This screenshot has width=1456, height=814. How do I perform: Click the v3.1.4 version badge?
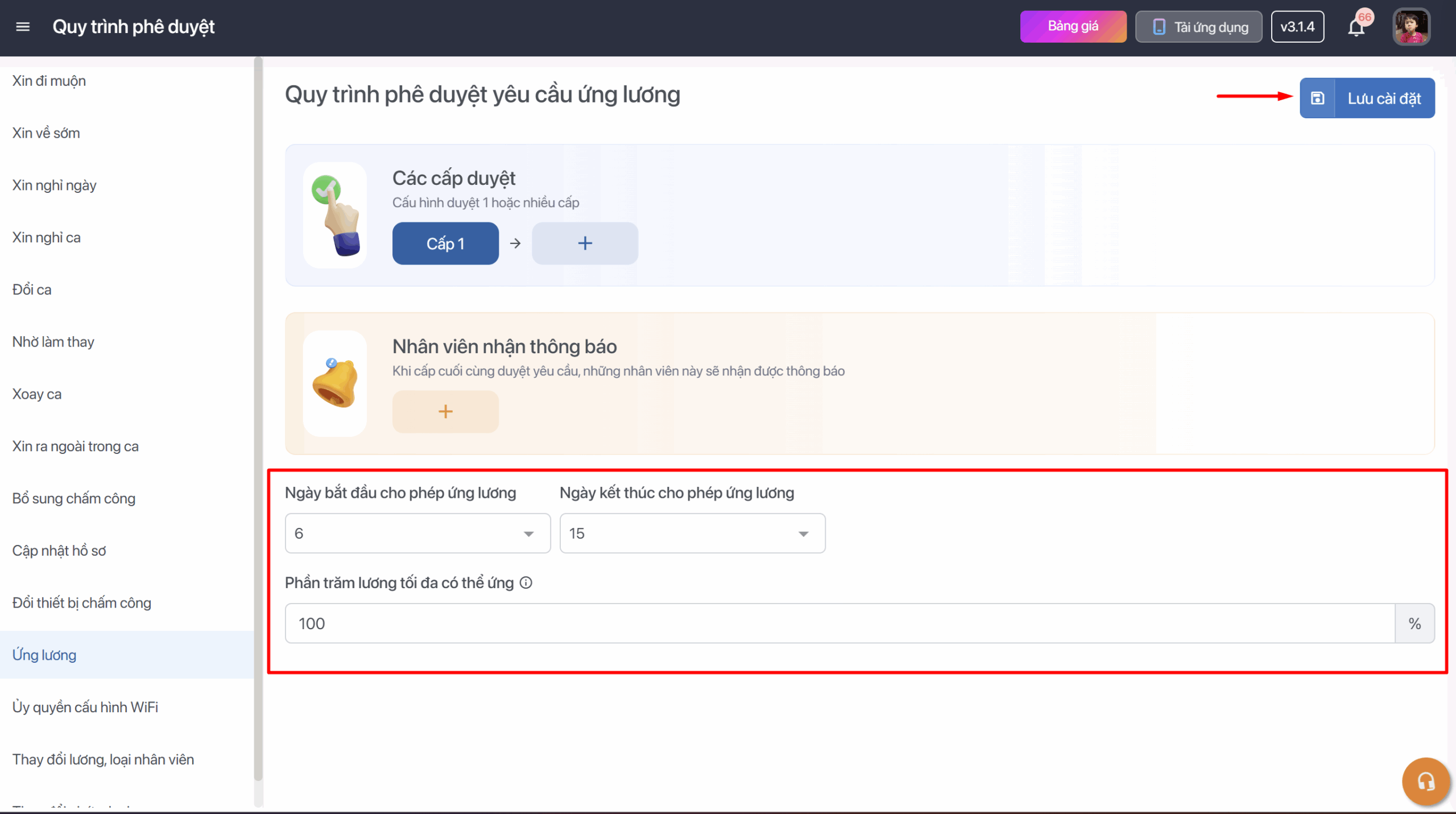(x=1297, y=27)
